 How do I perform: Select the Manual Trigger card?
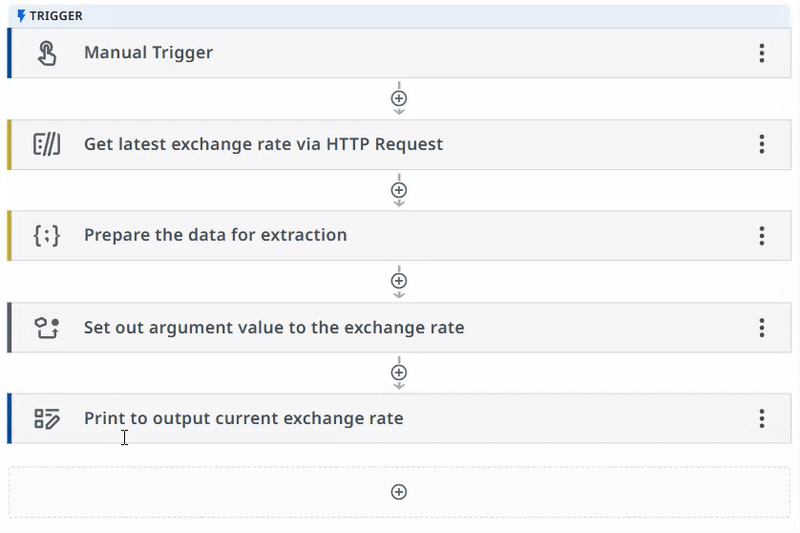click(x=399, y=53)
